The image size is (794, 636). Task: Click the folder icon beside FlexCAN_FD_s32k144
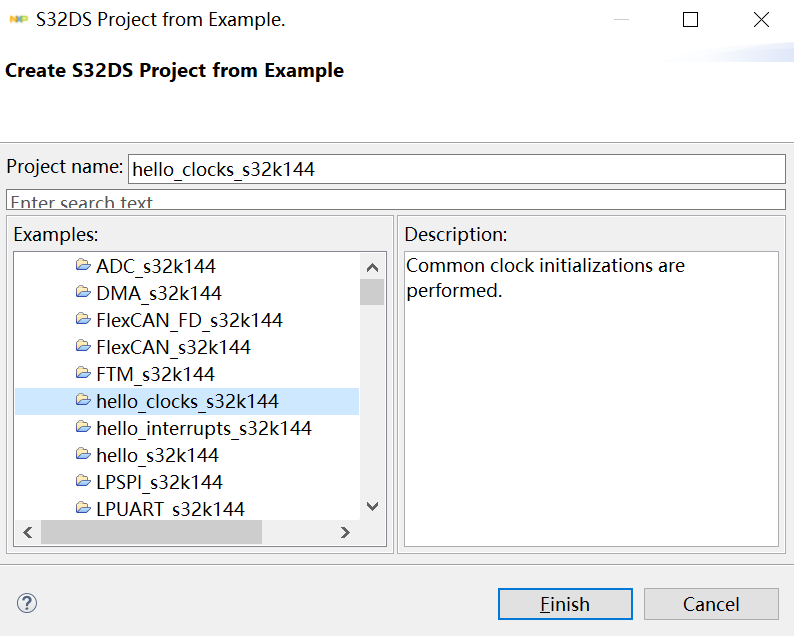(x=83, y=320)
